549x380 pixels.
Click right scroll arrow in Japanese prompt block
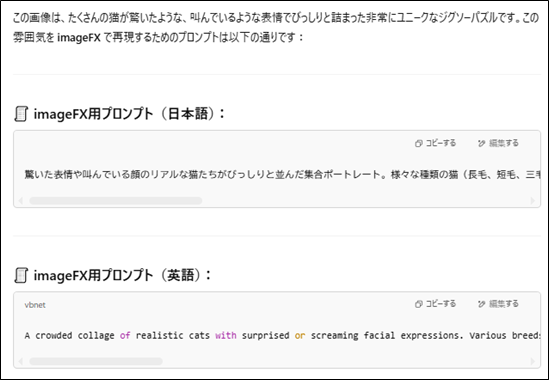(x=533, y=201)
